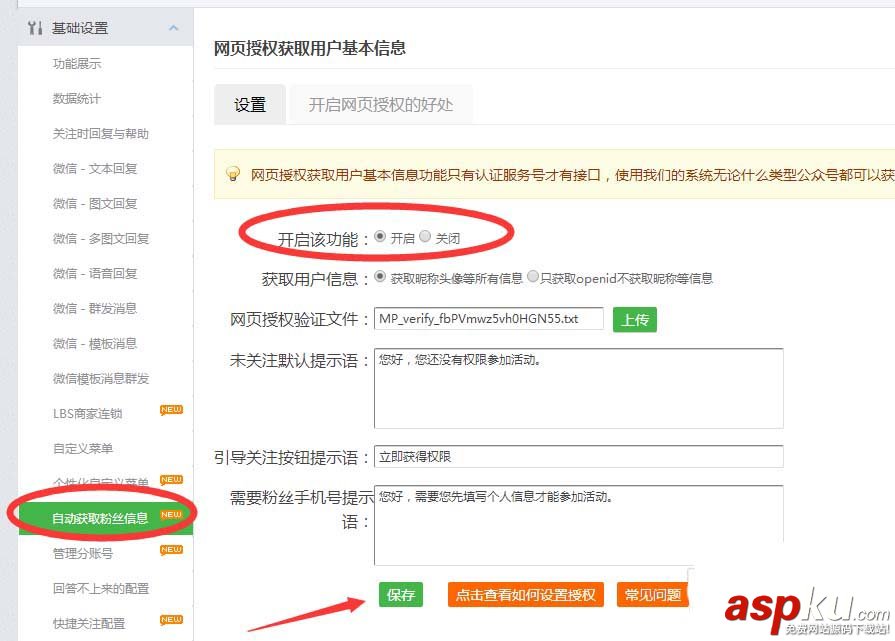Select the 设置 tab
The height and width of the screenshot is (641, 895).
250,104
